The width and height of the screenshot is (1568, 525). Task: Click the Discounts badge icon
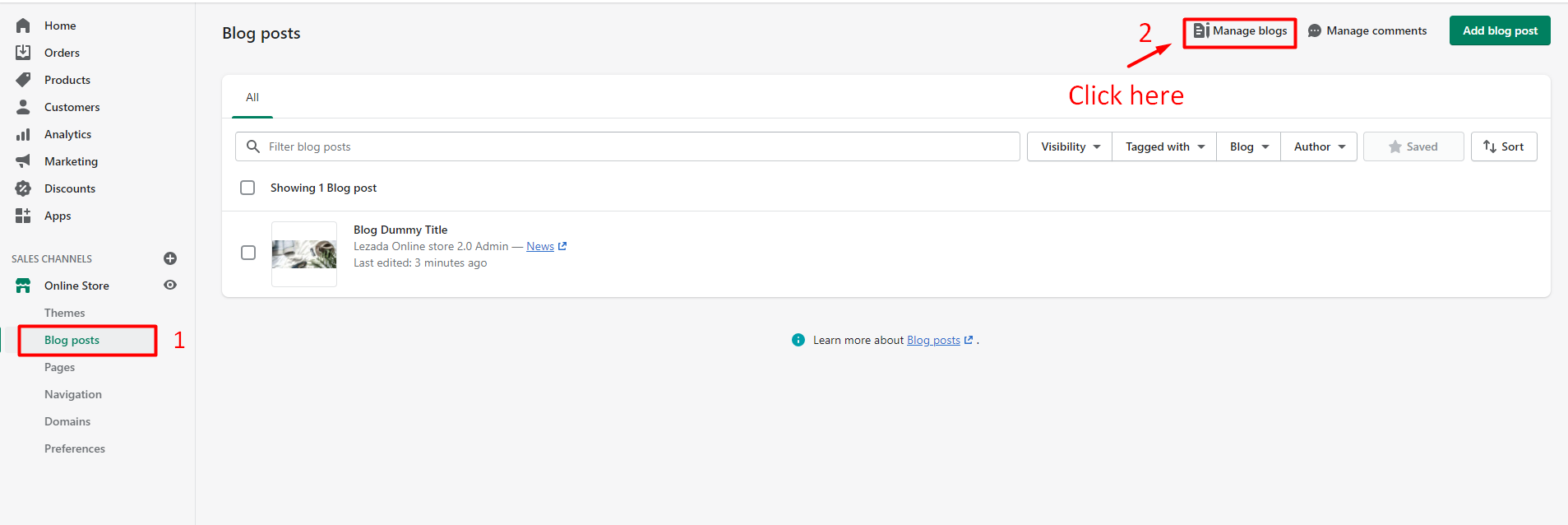(23, 188)
